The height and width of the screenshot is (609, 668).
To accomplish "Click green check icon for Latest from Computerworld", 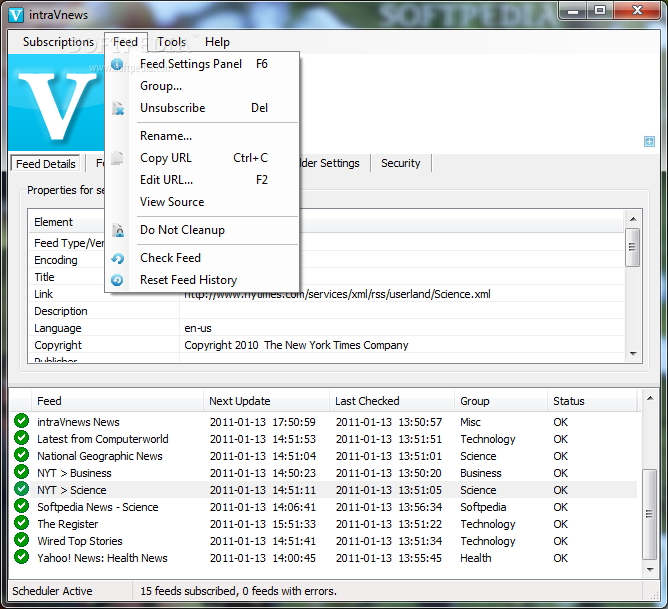I will pyautogui.click(x=21, y=438).
